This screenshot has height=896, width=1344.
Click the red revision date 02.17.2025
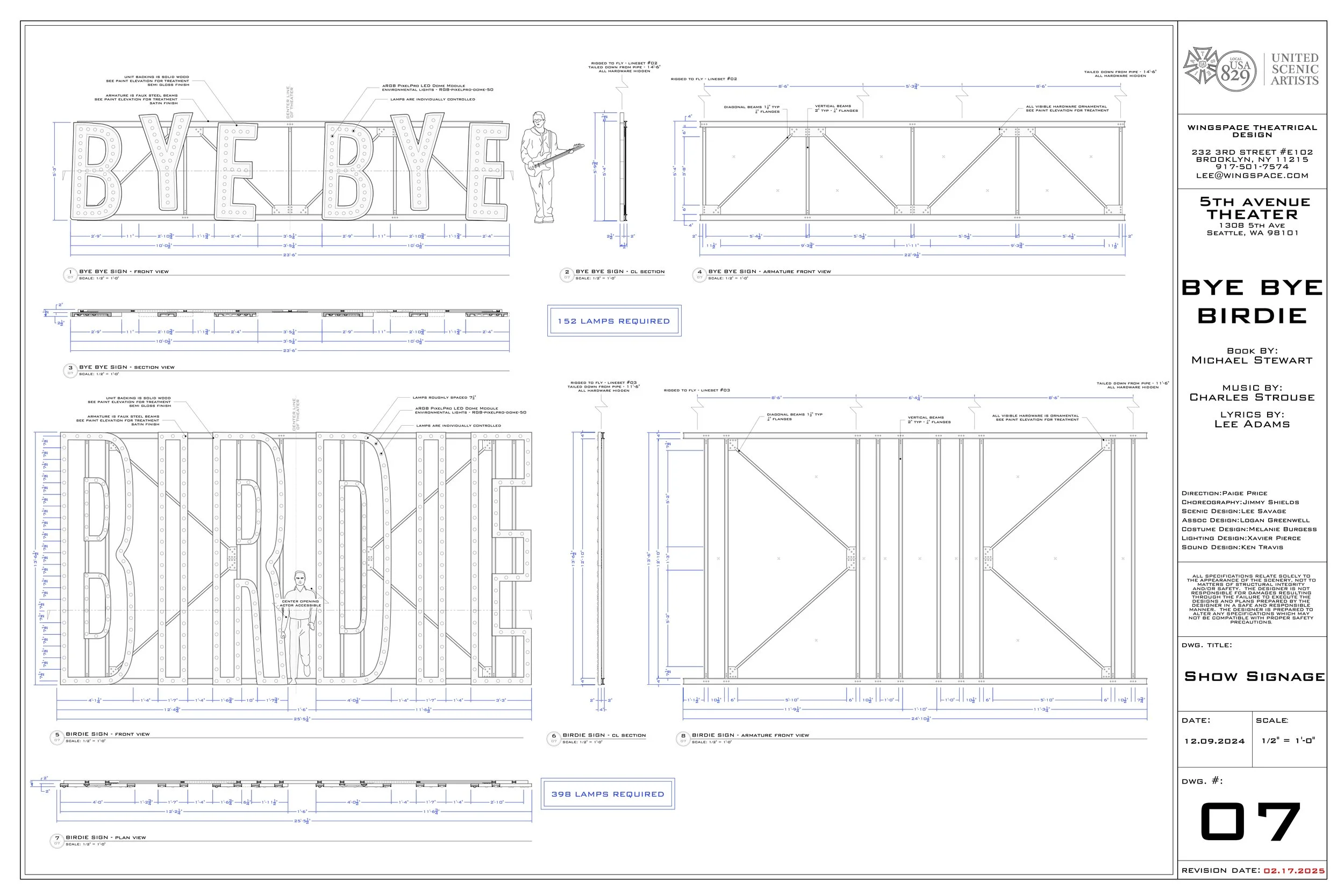[x=1293, y=870]
